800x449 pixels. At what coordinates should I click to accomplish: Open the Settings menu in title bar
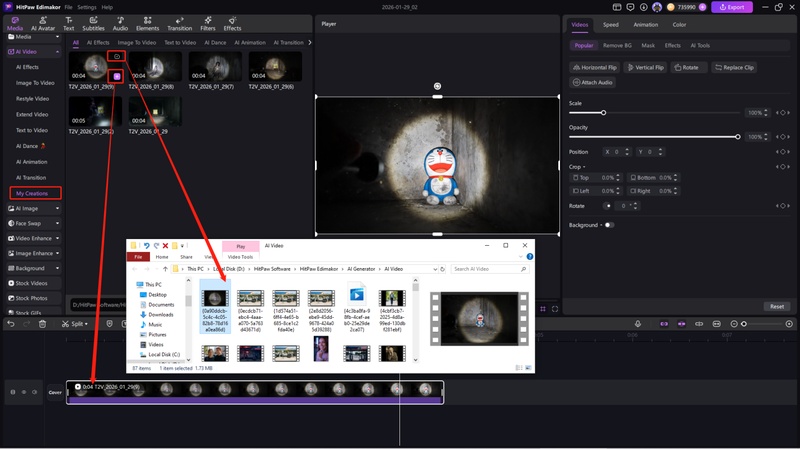coord(87,7)
